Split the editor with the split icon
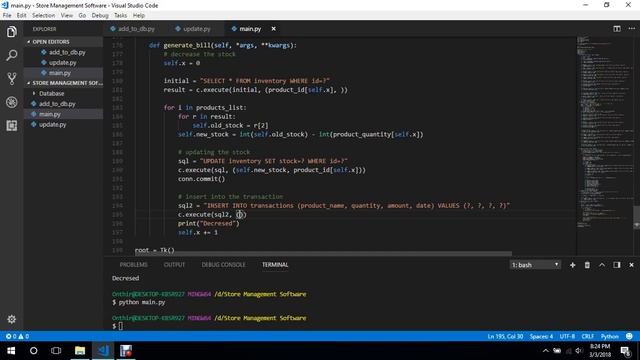Viewport: 640px width, 360px height. pyautogui.click(x=617, y=29)
